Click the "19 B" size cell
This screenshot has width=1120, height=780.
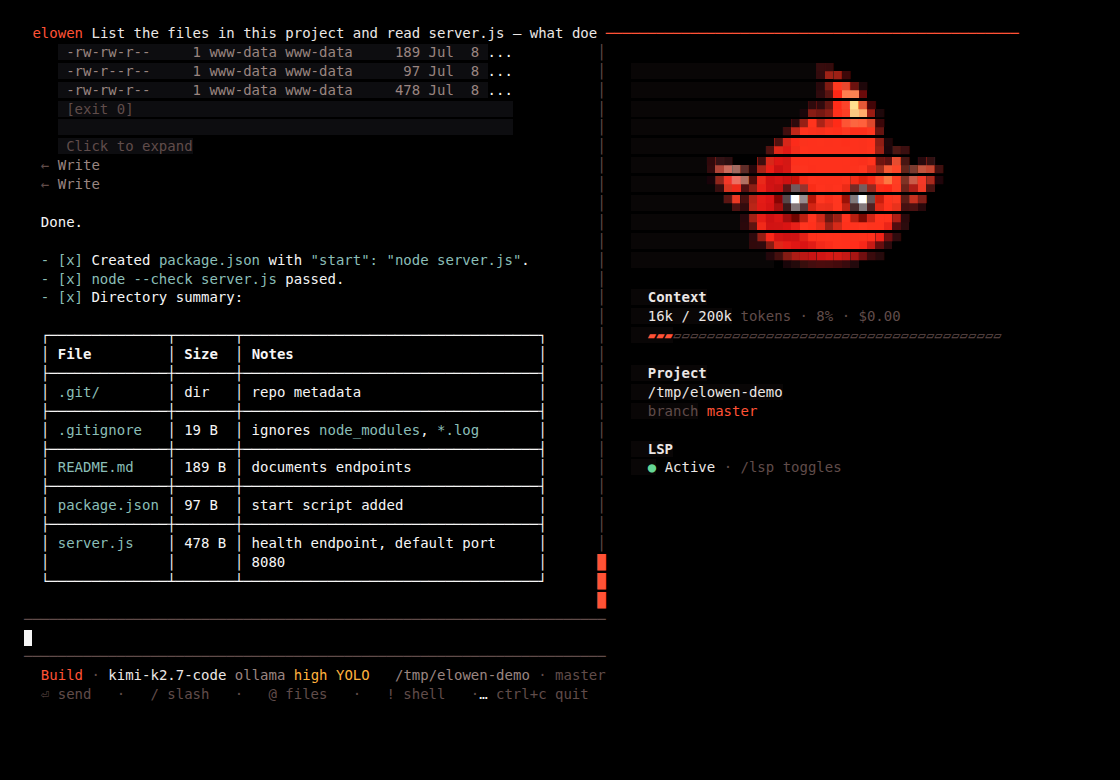point(201,430)
